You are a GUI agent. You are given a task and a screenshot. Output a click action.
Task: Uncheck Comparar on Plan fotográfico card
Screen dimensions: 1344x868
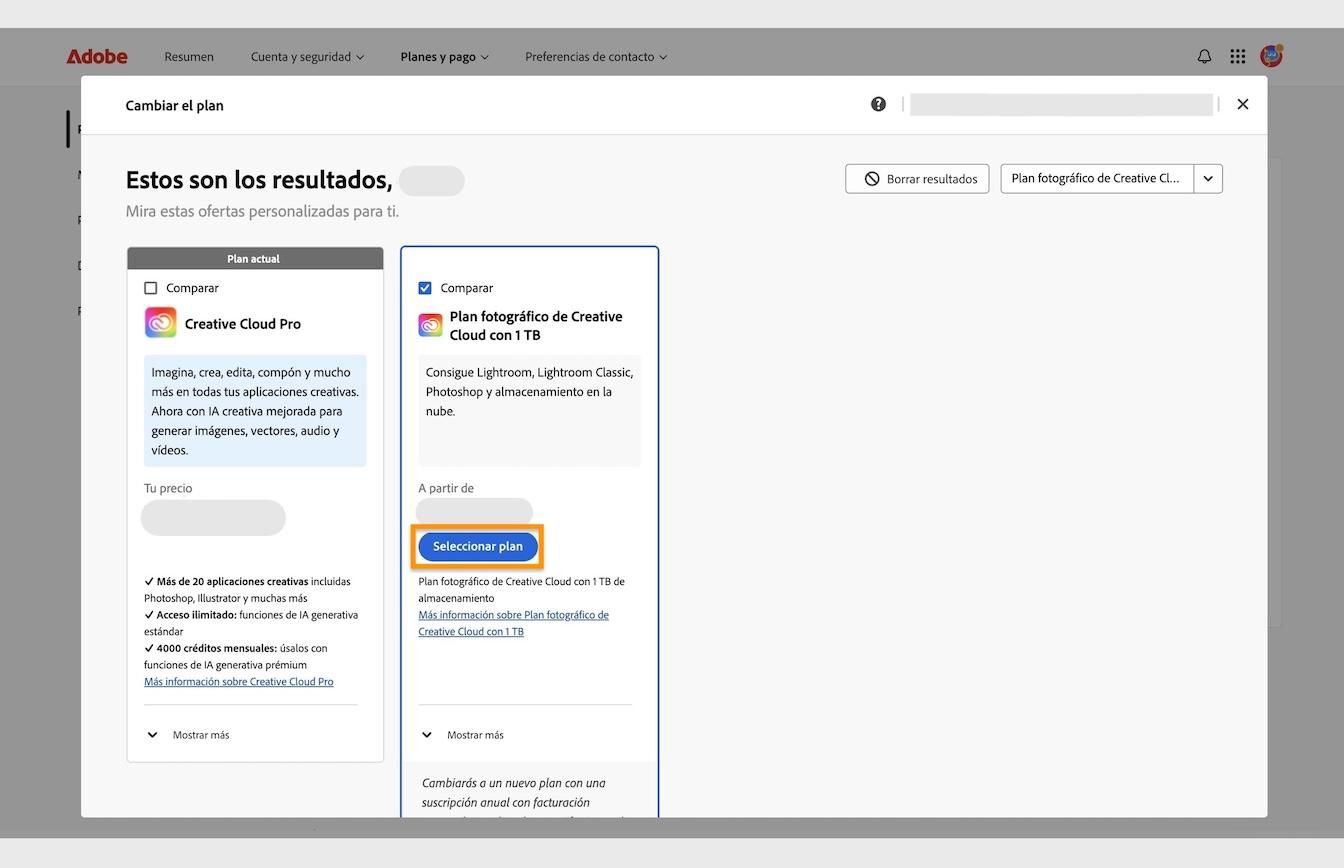425,288
